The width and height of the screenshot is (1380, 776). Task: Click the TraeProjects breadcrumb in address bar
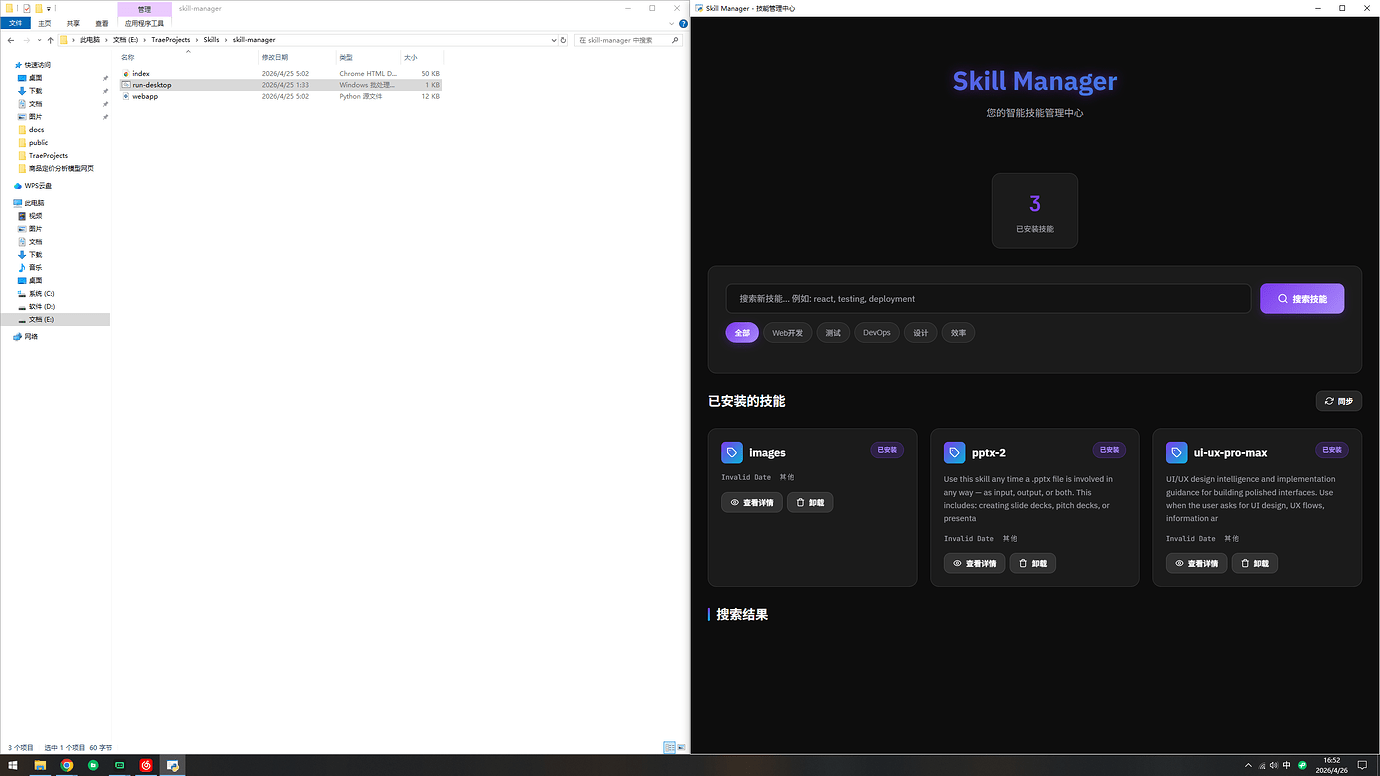(170, 40)
